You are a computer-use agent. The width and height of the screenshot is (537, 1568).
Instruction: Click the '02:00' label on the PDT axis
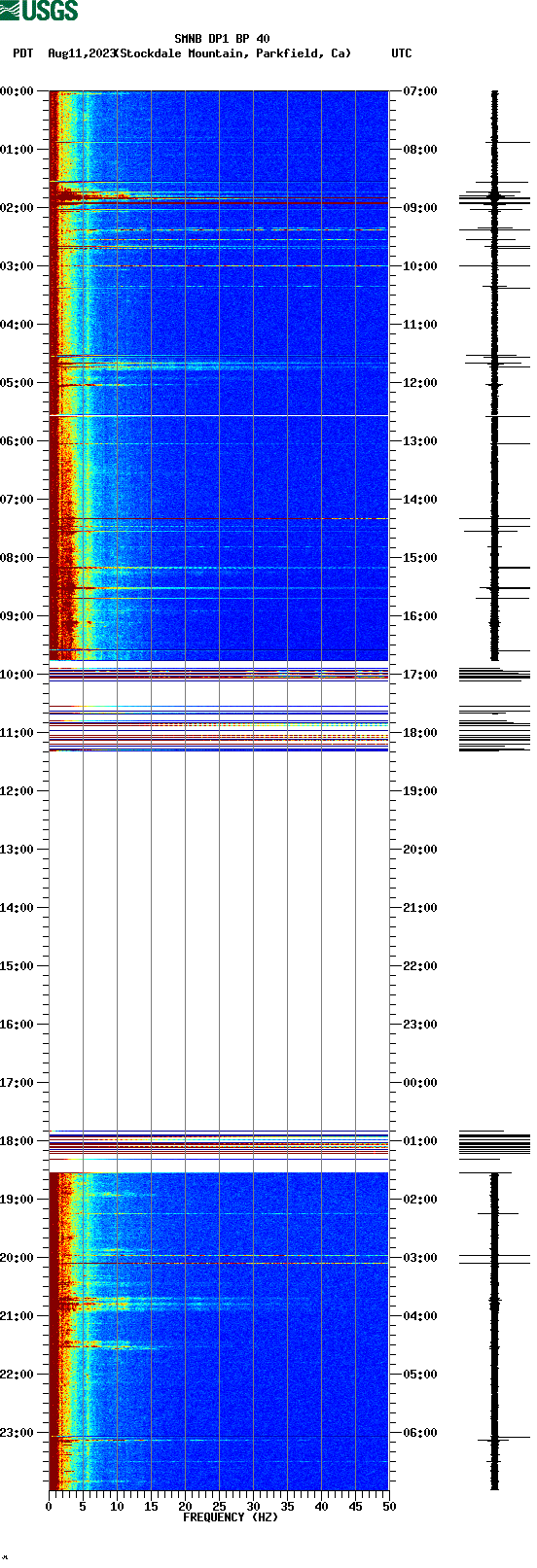(x=17, y=208)
